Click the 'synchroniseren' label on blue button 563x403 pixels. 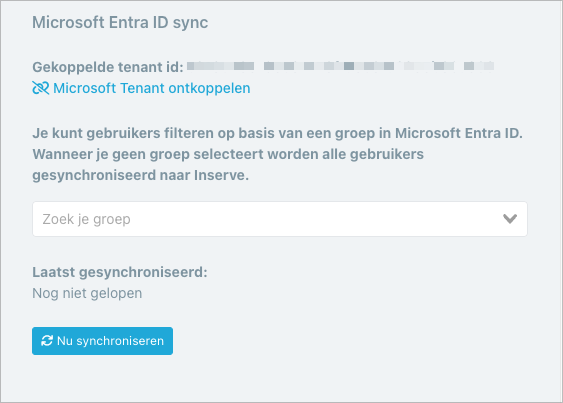pos(120,341)
